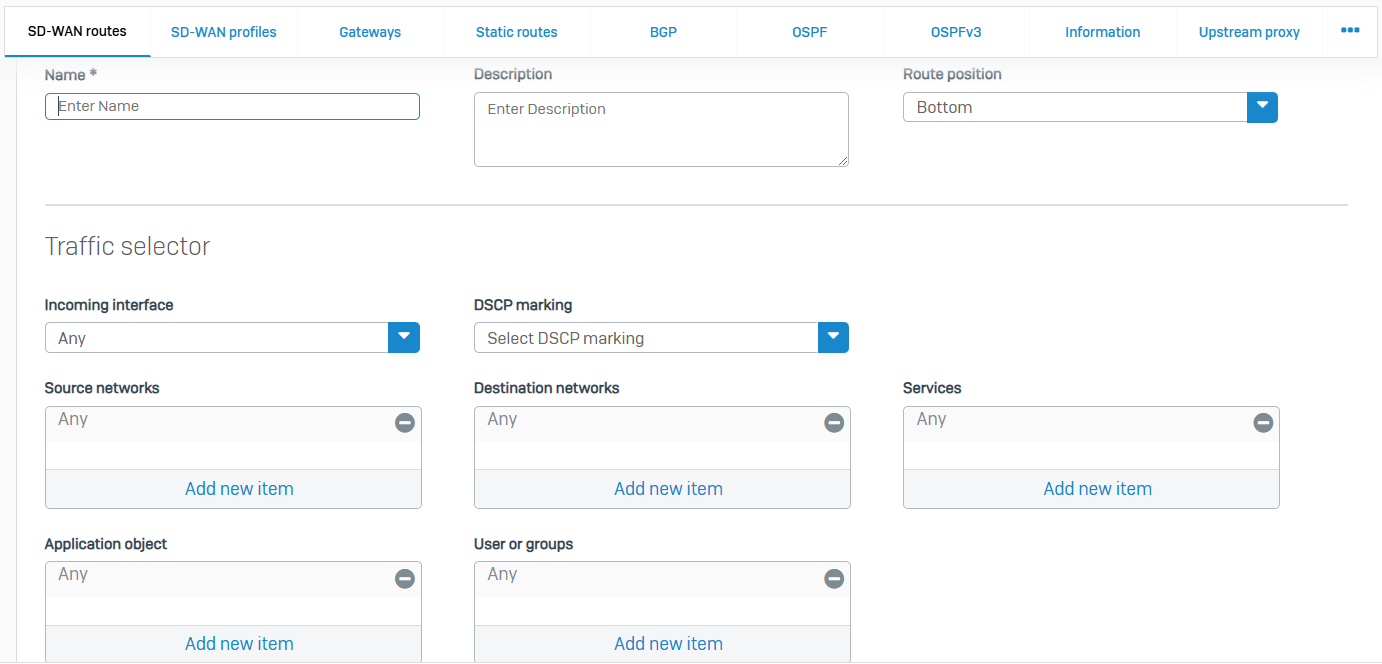
Task: Add new item to Destination networks
Action: (x=668, y=489)
